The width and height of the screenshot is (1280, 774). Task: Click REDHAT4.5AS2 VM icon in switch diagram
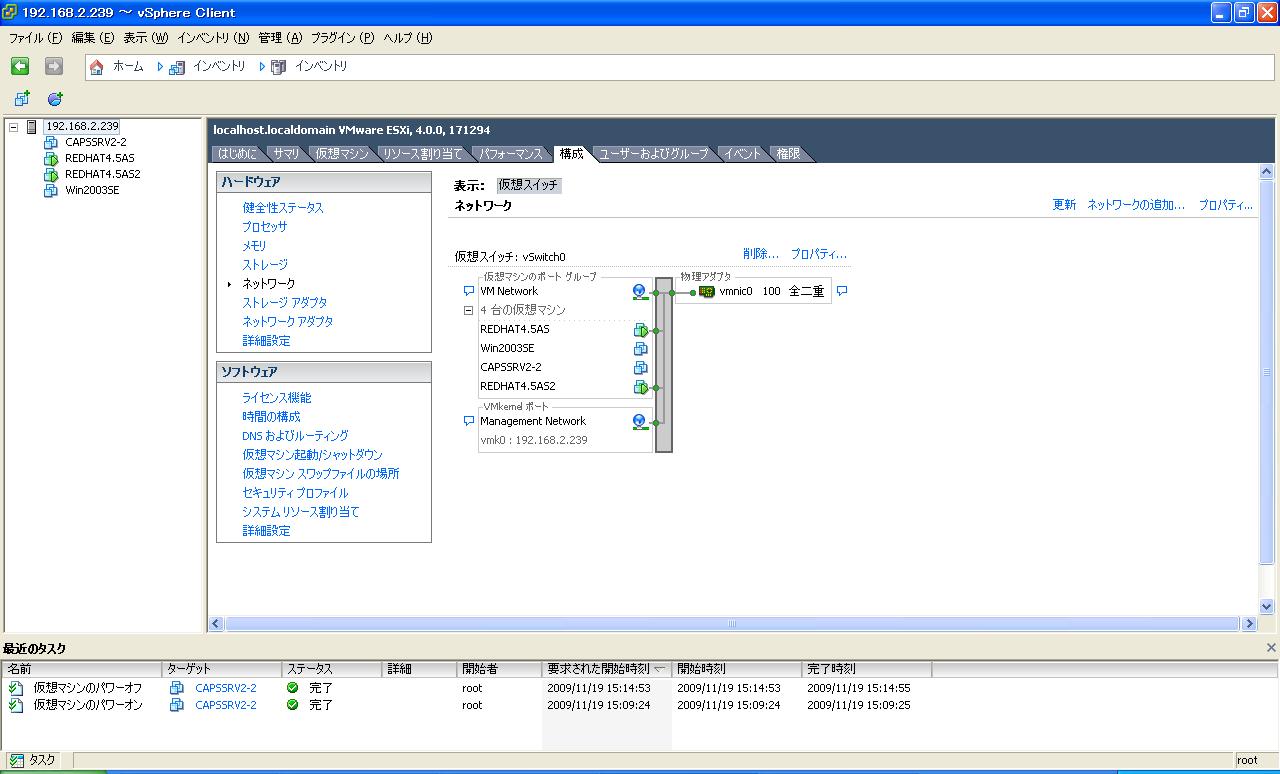click(x=640, y=387)
